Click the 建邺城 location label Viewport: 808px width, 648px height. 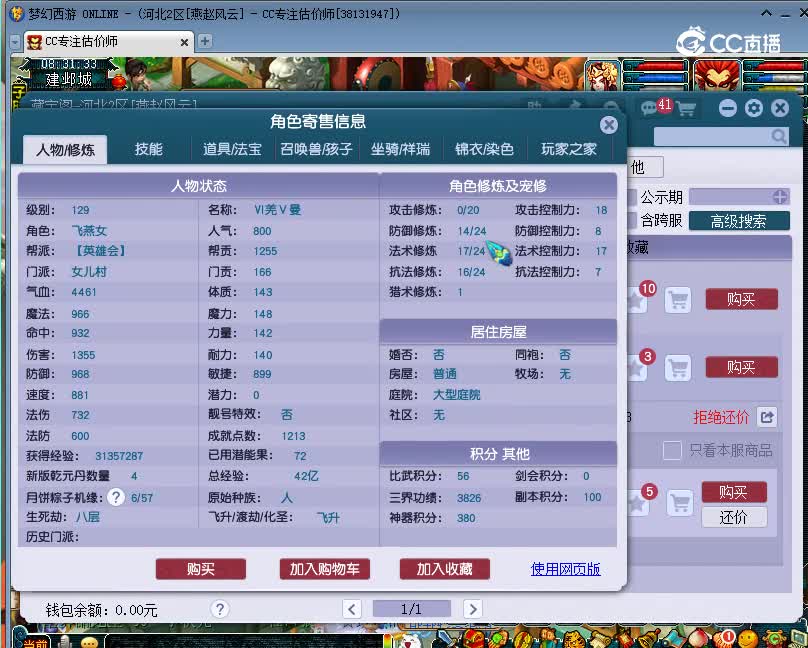point(69,79)
